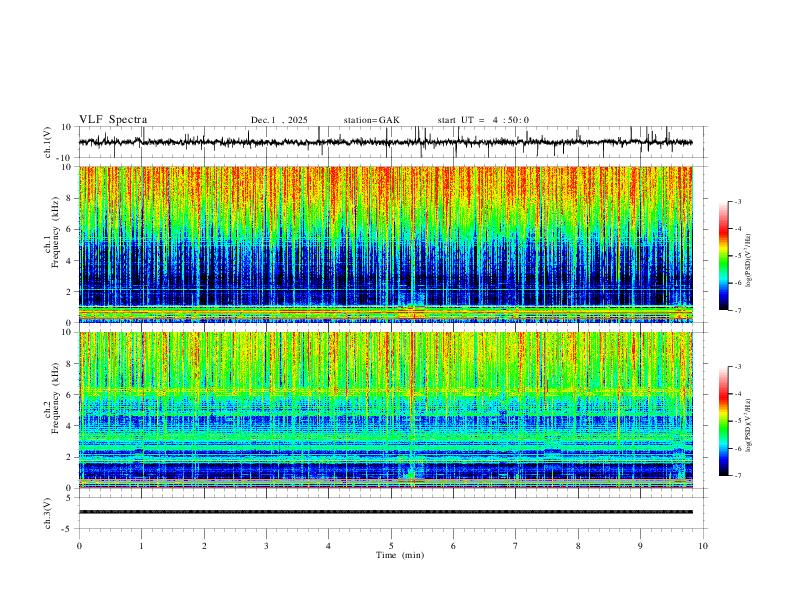The width and height of the screenshot is (792, 612).
Task: Click the time axis tick label "5"
Action: tap(391, 546)
